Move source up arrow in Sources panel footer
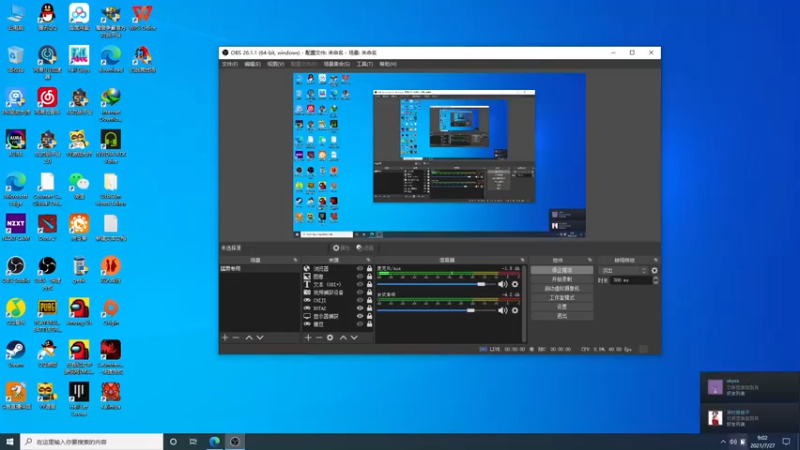Screen dimensions: 800x450 click(x=343, y=338)
